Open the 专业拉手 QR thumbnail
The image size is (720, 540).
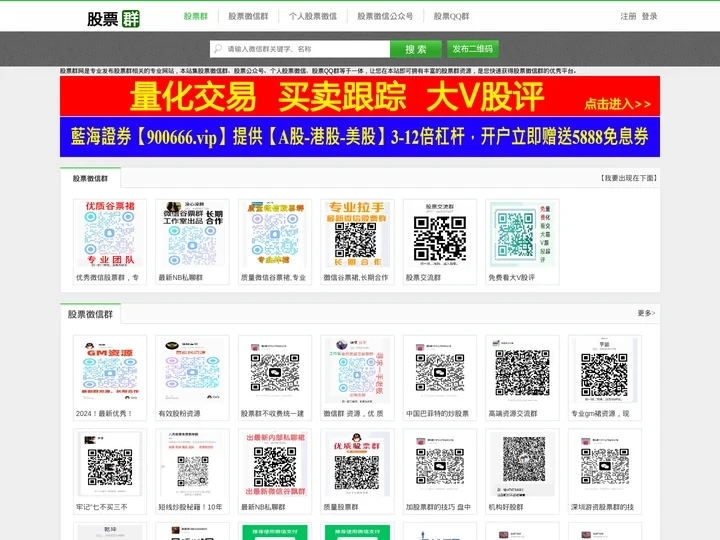[x=357, y=234]
